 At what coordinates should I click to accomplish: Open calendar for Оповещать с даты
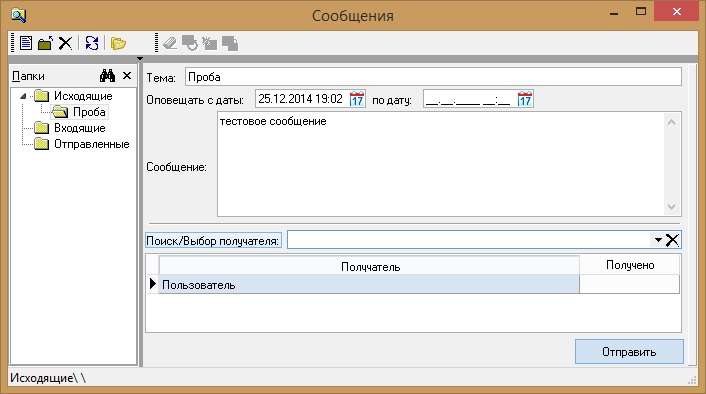[x=357, y=99]
